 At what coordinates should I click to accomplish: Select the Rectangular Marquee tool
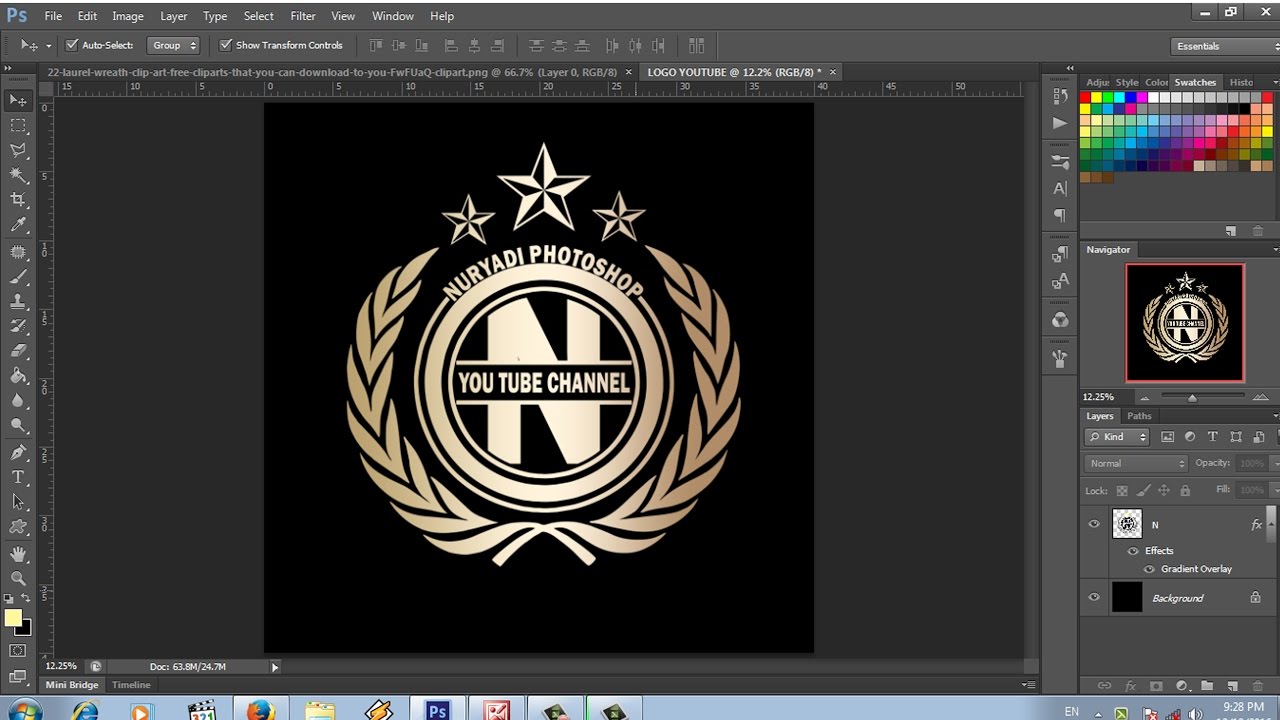pyautogui.click(x=18, y=125)
